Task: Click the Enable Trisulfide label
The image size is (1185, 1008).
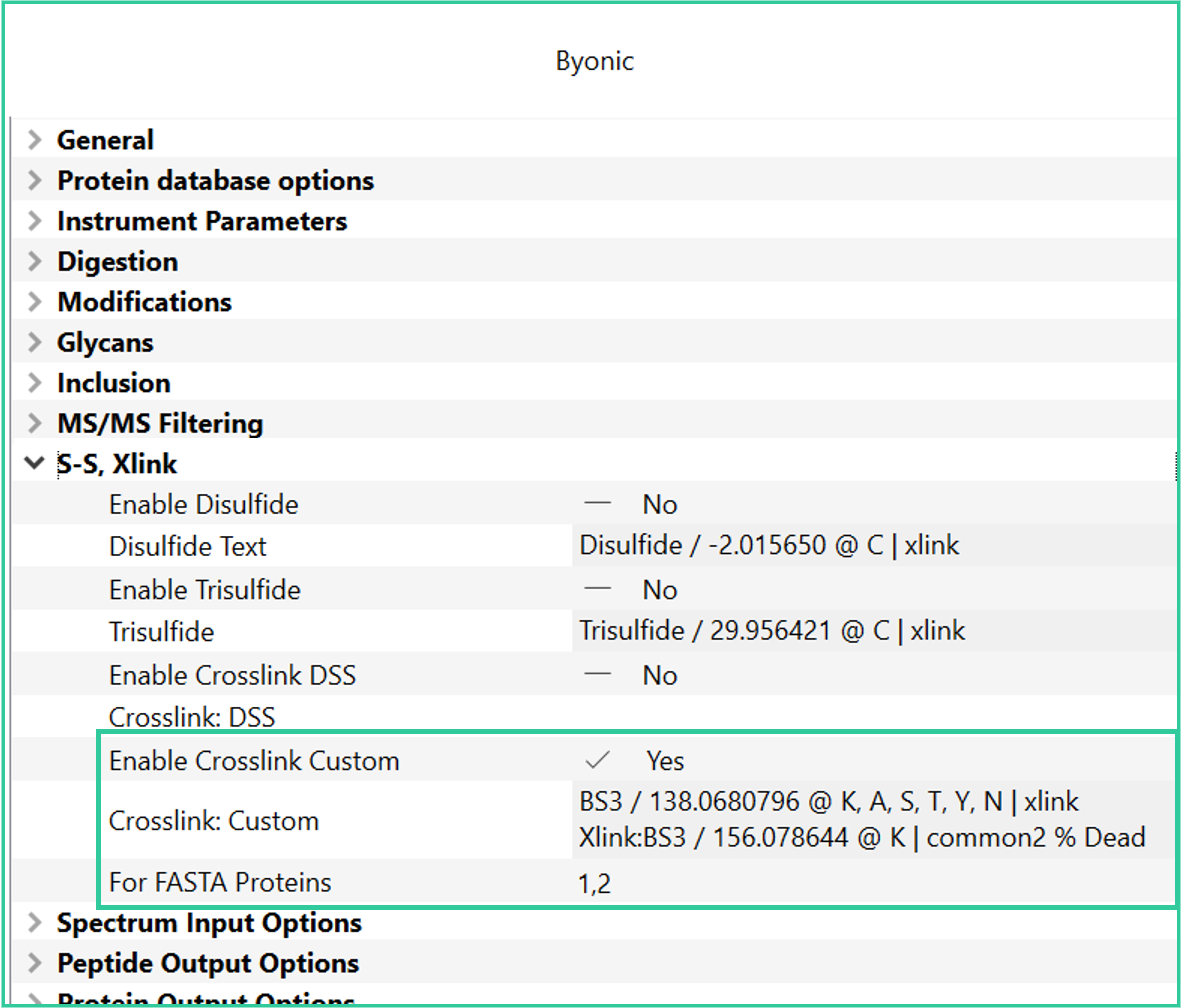Action: tap(205, 589)
